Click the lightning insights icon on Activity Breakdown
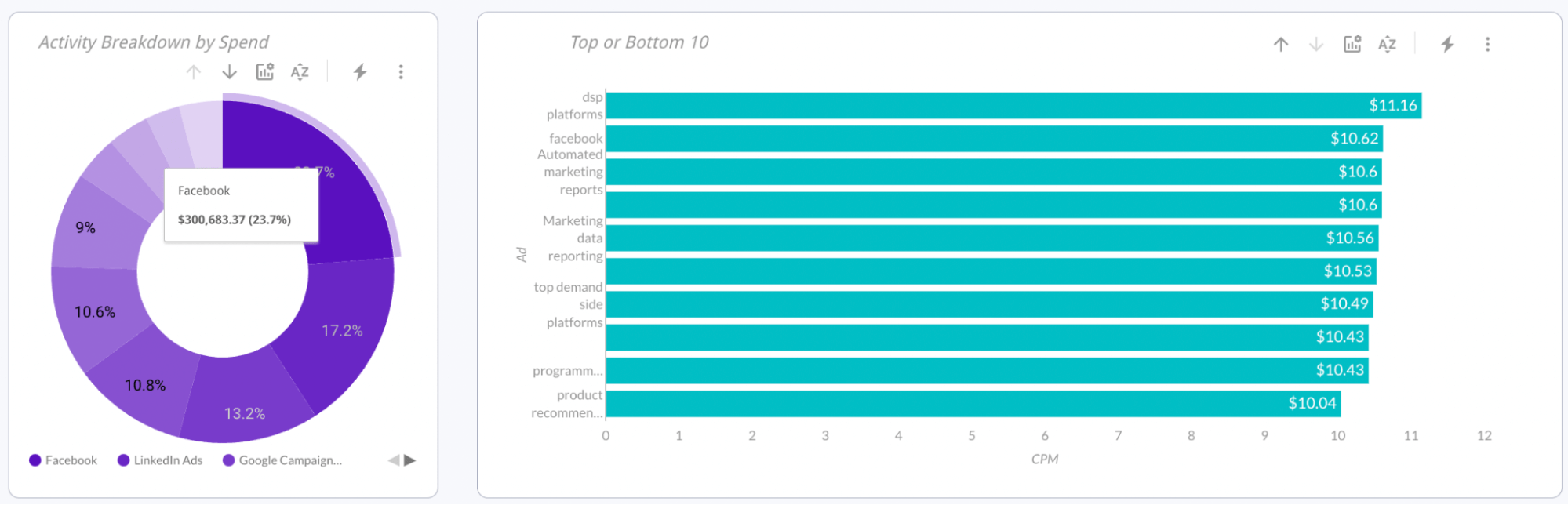The width and height of the screenshot is (1568, 505). click(x=360, y=71)
